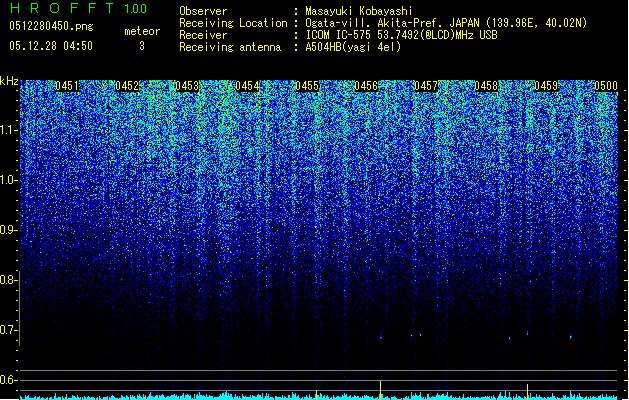Screen dimensions: 629x400
Task: Click the timestamp 05.12.28 04:50
Action: (51, 46)
